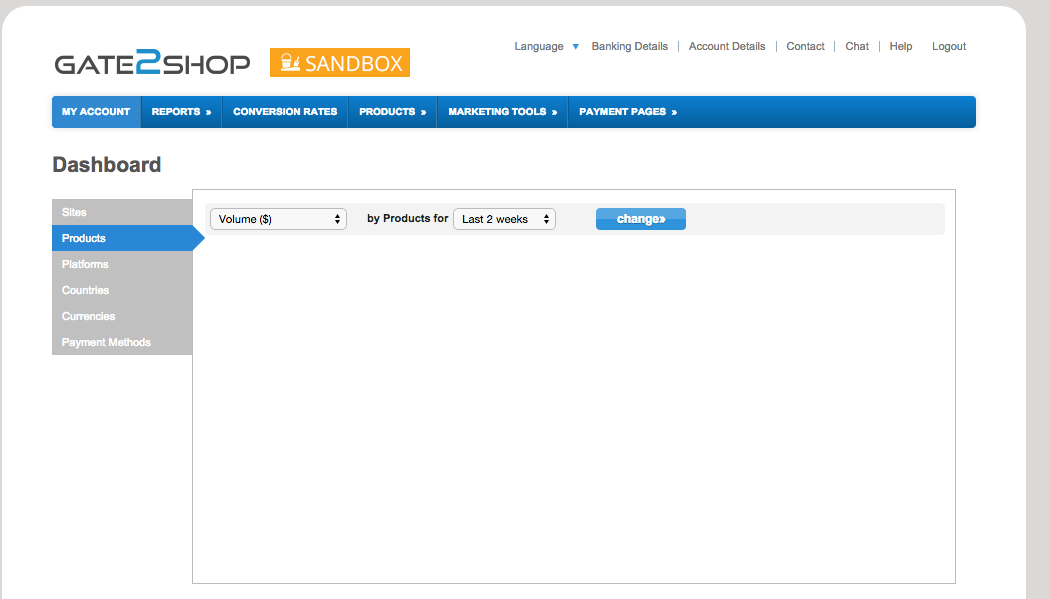
Task: Click the Dashboard heading
Action: tap(107, 165)
